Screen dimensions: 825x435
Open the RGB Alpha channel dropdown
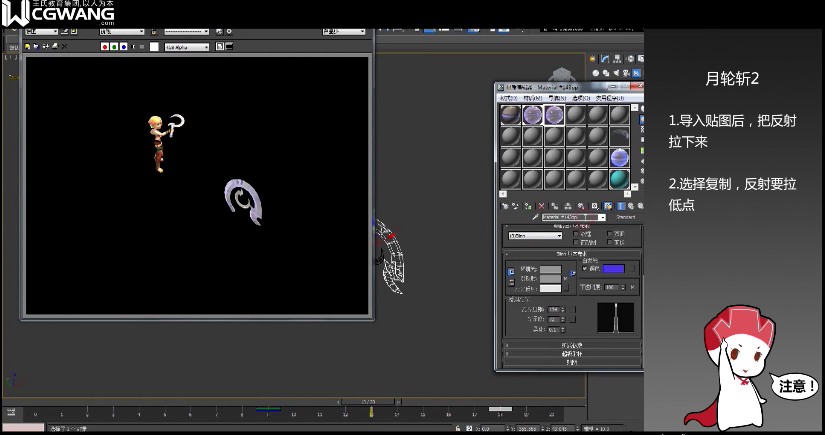tap(187, 47)
